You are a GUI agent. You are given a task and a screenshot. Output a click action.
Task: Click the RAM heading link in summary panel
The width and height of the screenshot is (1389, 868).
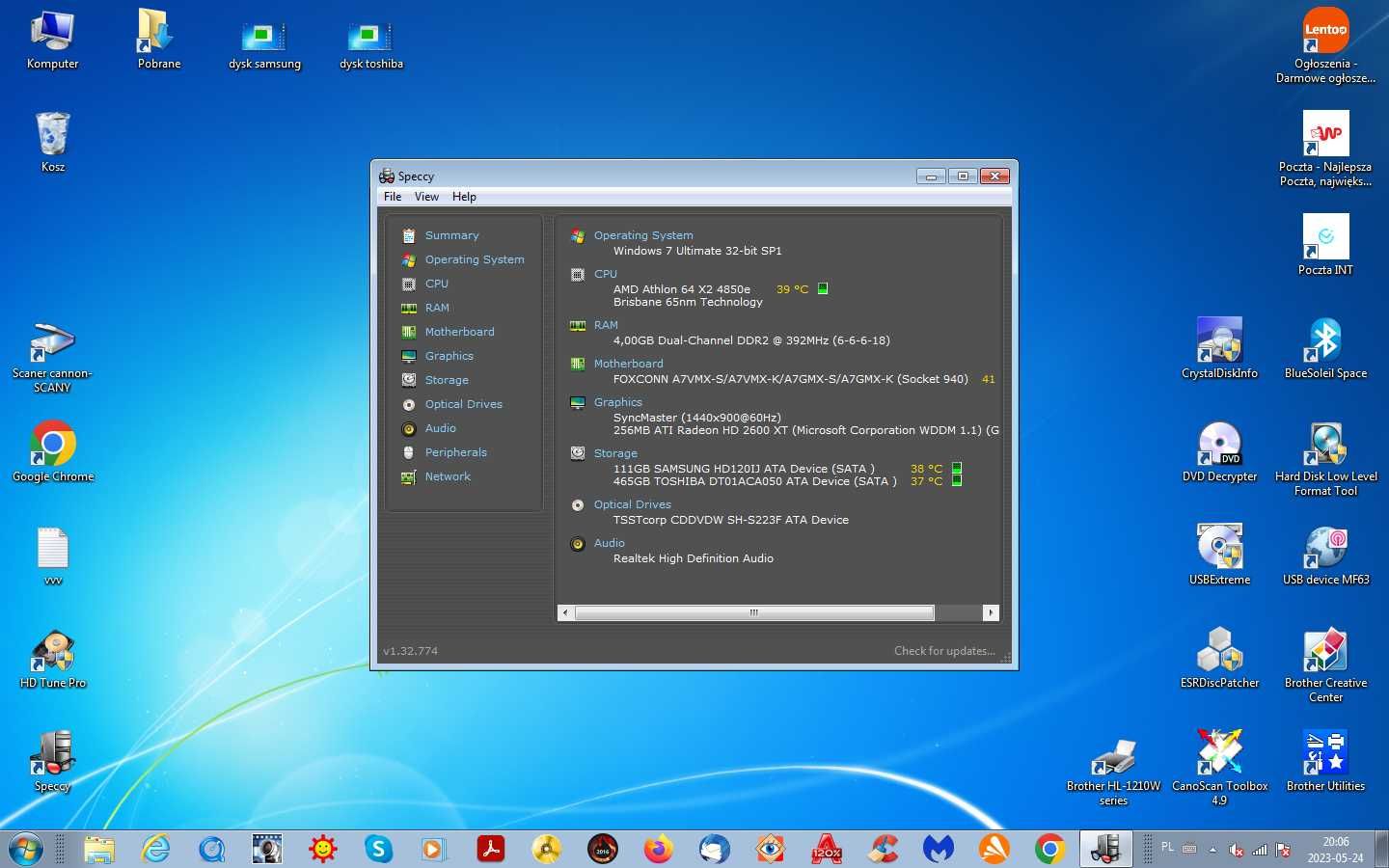[606, 325]
